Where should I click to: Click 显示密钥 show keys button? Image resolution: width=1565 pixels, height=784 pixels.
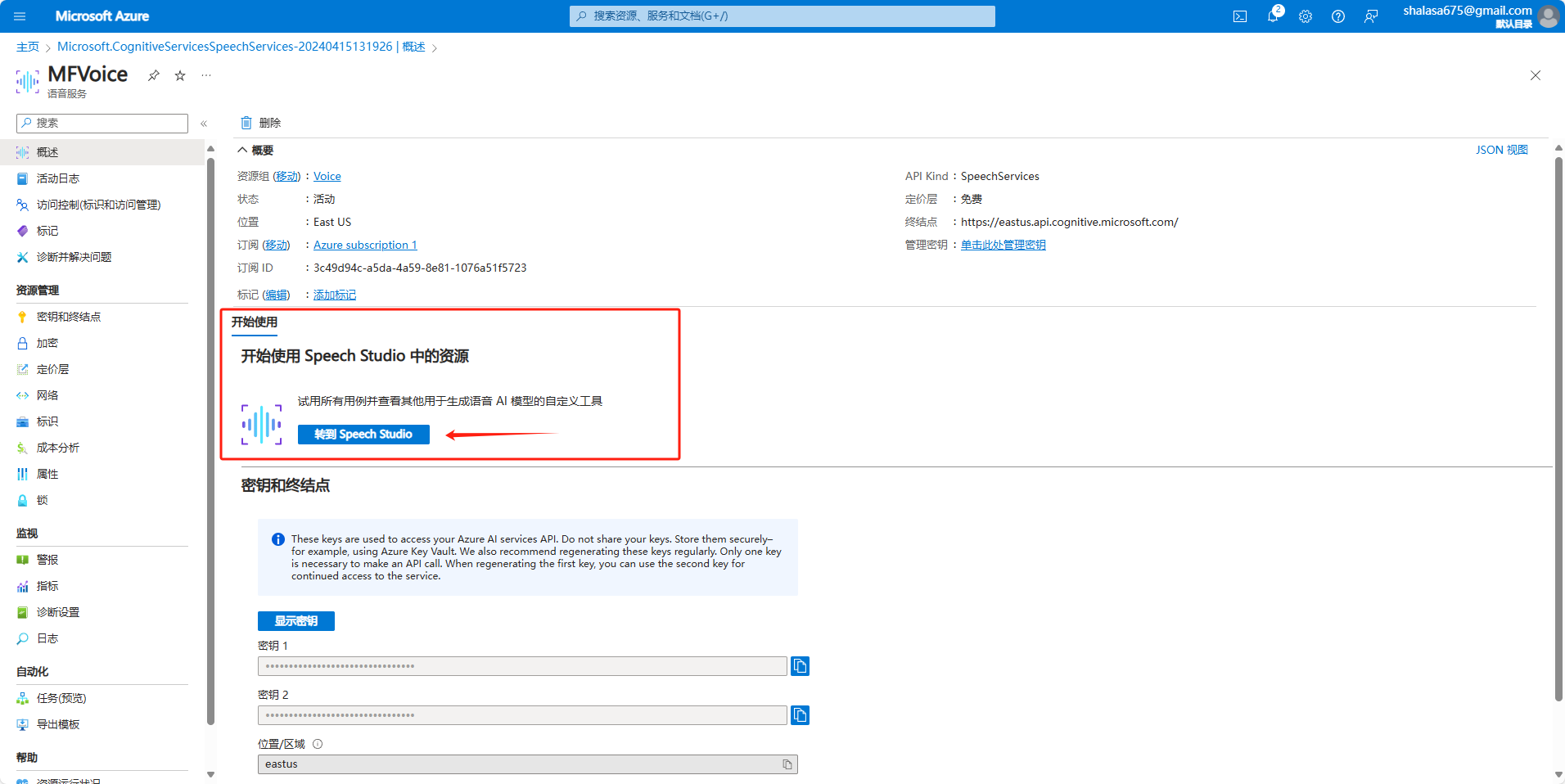pyautogui.click(x=296, y=621)
